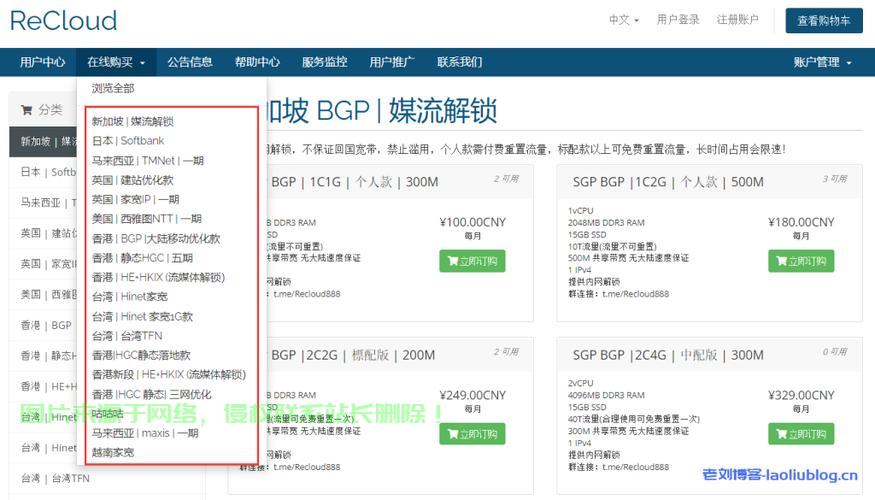Open sidebar category 台湾 | 台湾TFN
Screen dimensions: 875x500
(55, 478)
